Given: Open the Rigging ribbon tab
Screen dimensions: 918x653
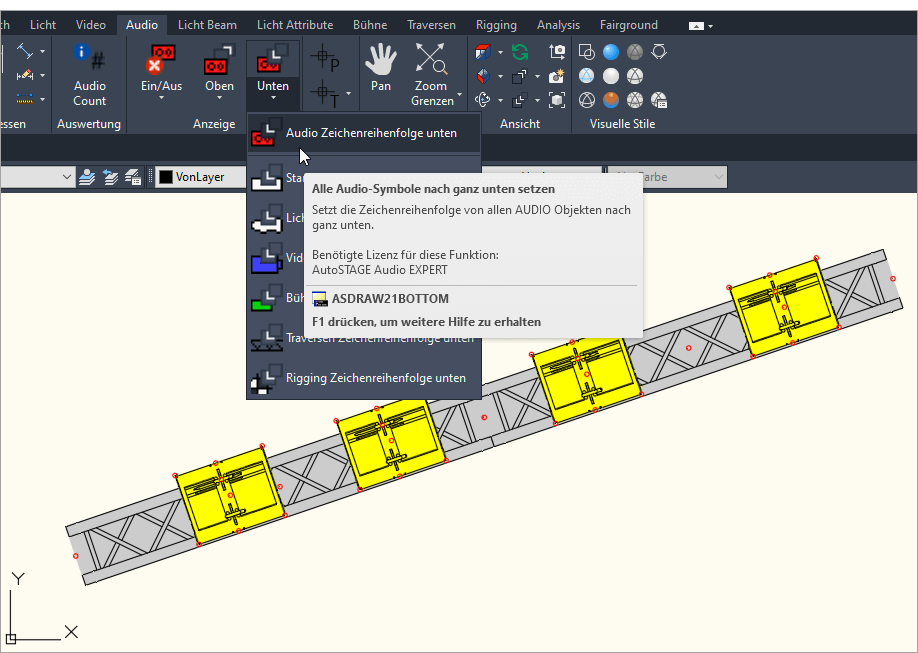Looking at the screenshot, I should (x=496, y=25).
